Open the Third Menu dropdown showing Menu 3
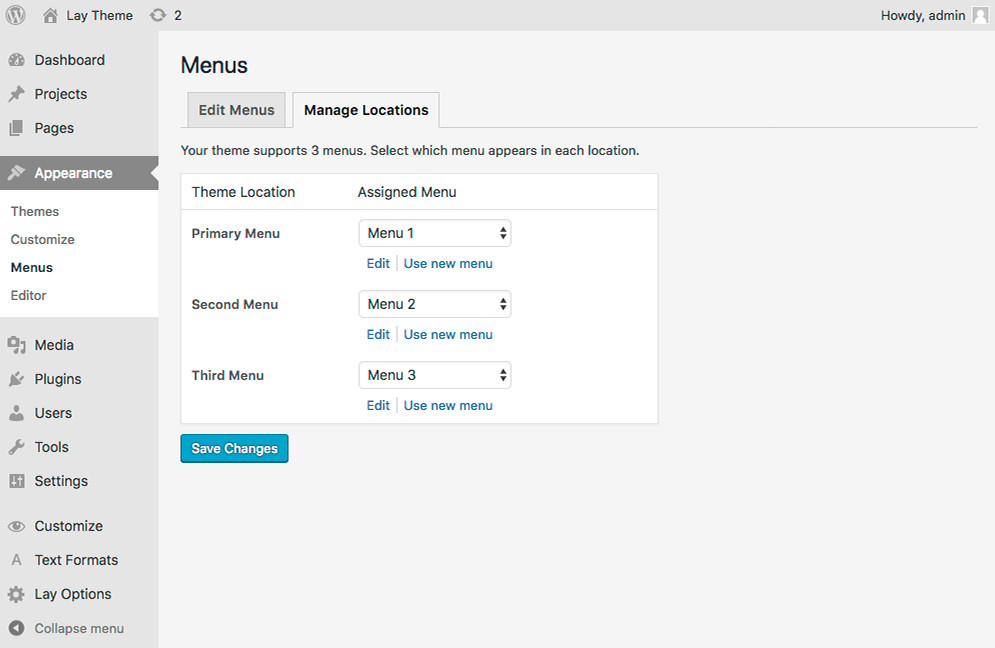Image resolution: width=995 pixels, height=648 pixels. tap(434, 374)
